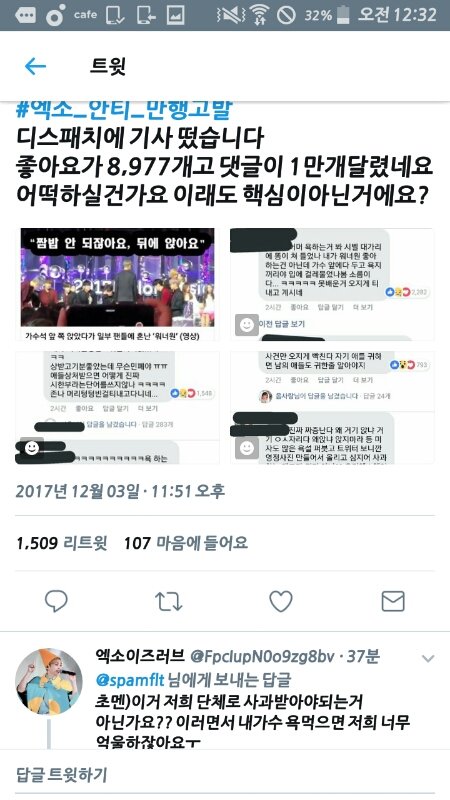Viewport: 450px width, 800px height.
Task: View the 107 마음에 들어요 list
Action: tap(185, 543)
